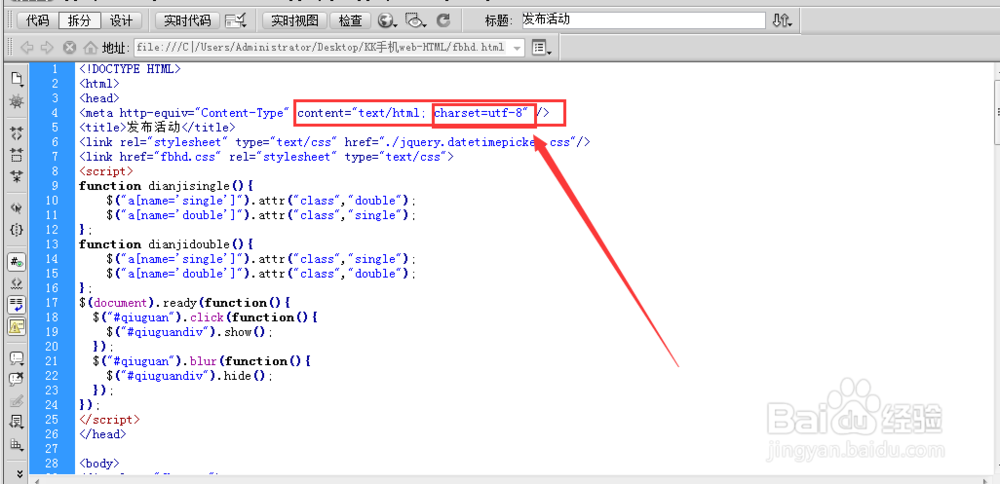Show the Code Navigator
Screen dimensions: 1000x484
(x=17, y=101)
